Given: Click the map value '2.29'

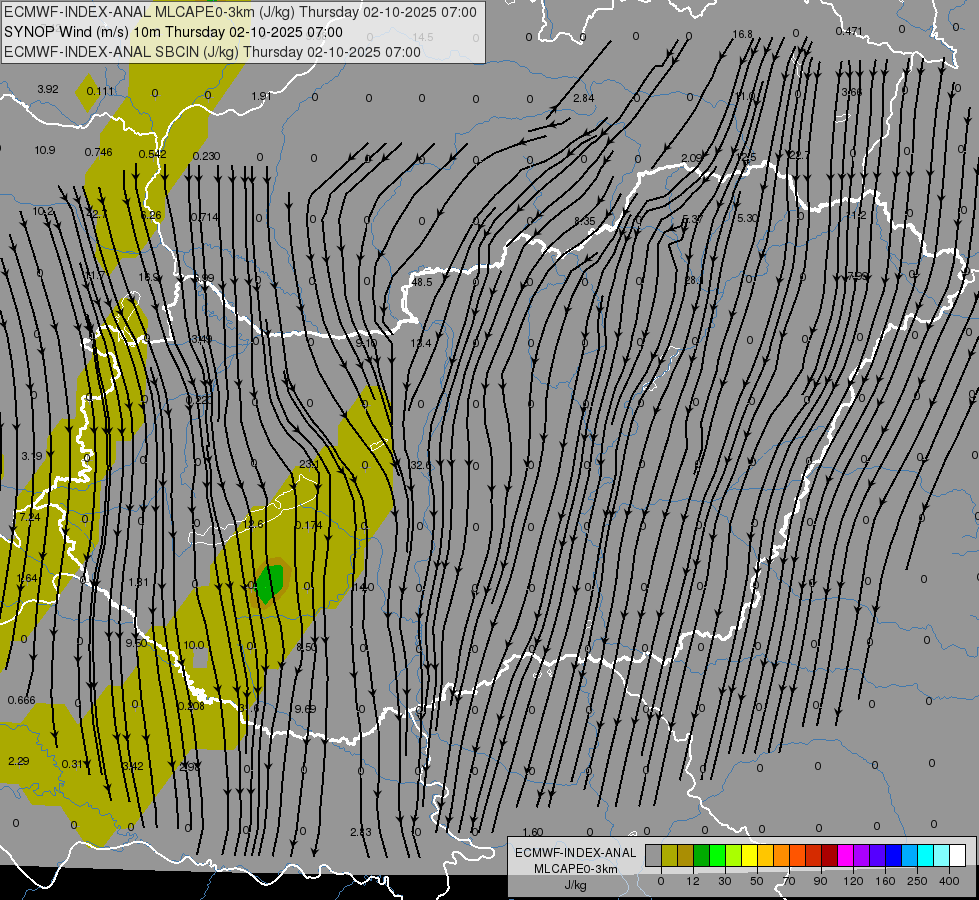Looking at the screenshot, I should coord(19,761).
